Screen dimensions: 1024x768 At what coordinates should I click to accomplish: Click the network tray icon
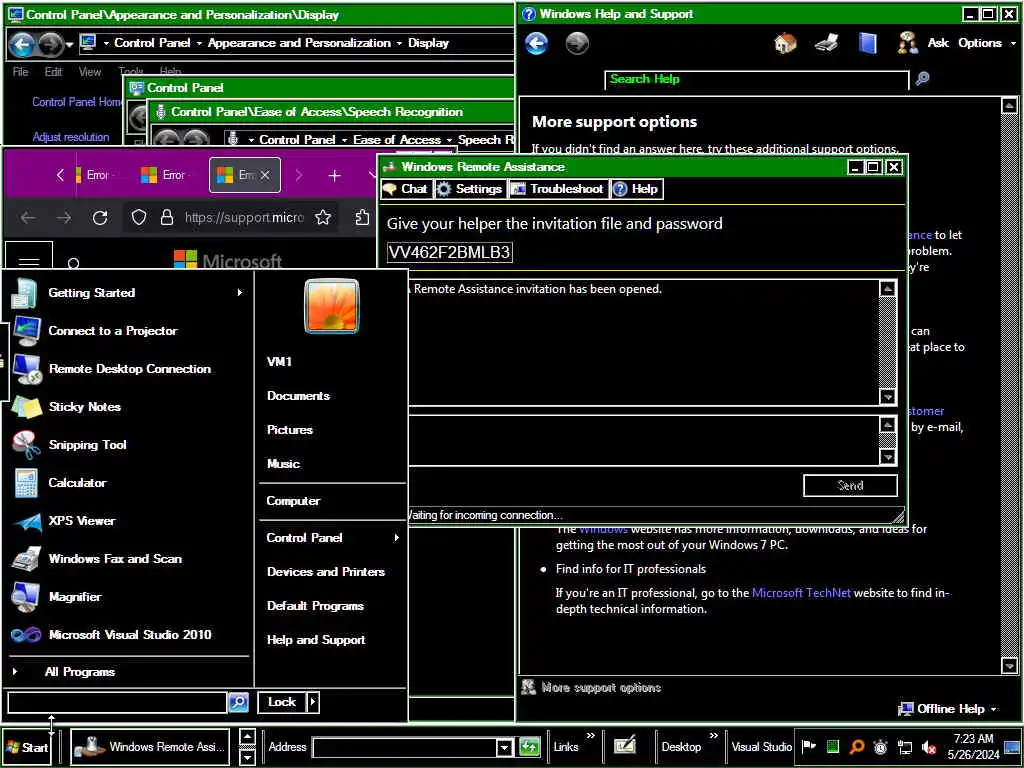coord(904,746)
